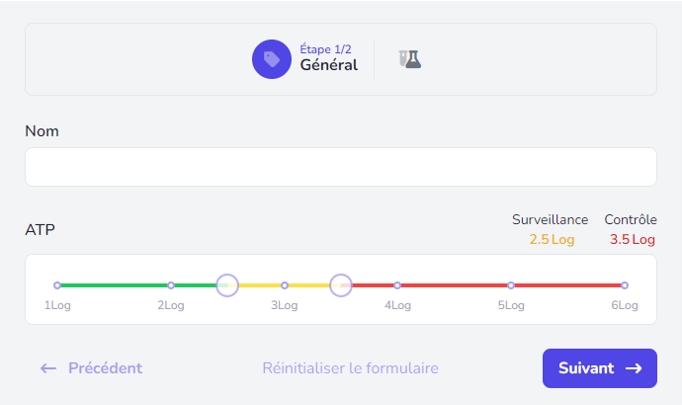
Task: Click into the Nom text field
Action: pos(341,167)
